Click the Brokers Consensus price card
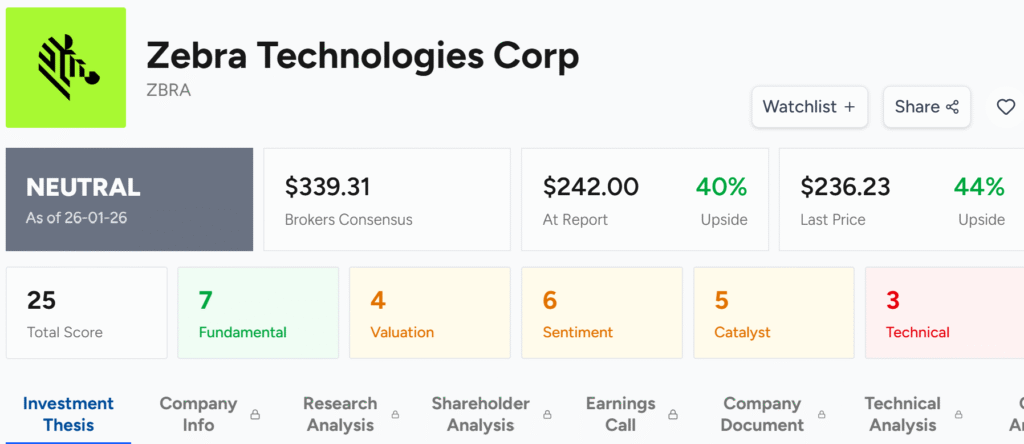Screen dimensions: 1024x444 386,200
